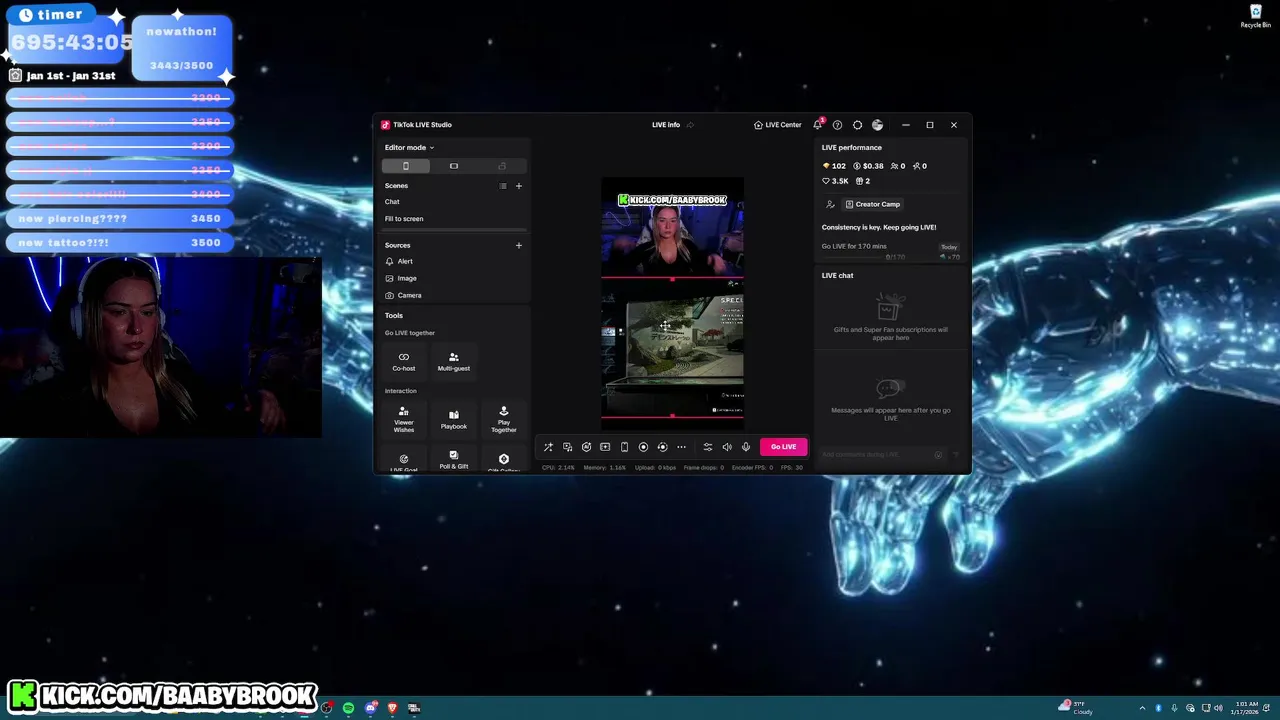
Task: Open the Poll & Gift tool
Action: 453,460
